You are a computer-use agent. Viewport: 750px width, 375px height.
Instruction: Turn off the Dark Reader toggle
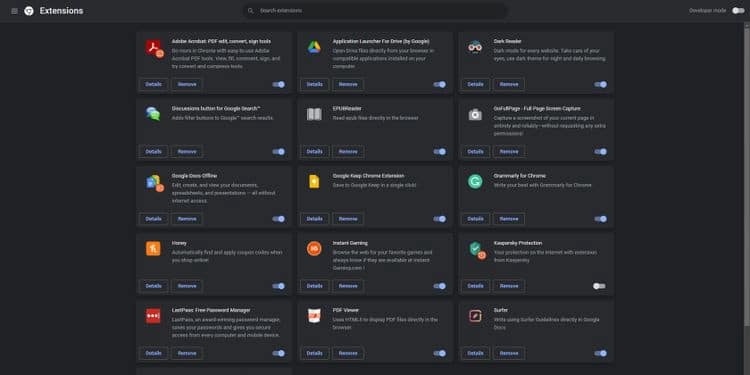pos(600,84)
